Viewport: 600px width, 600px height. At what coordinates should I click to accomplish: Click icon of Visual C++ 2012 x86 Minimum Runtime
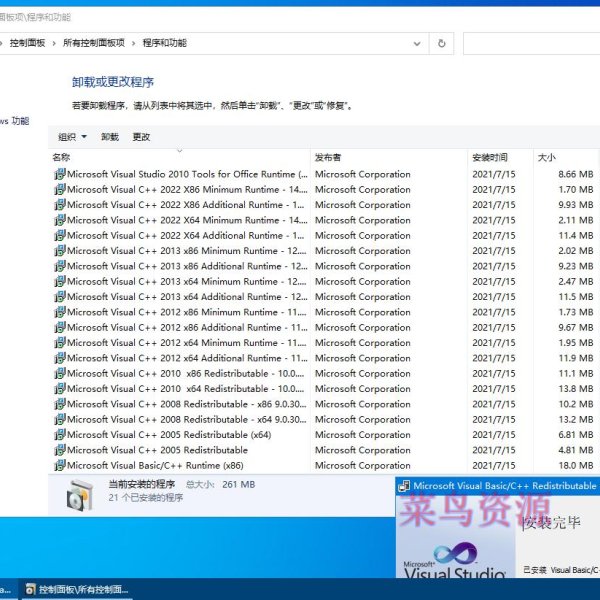pos(60,312)
